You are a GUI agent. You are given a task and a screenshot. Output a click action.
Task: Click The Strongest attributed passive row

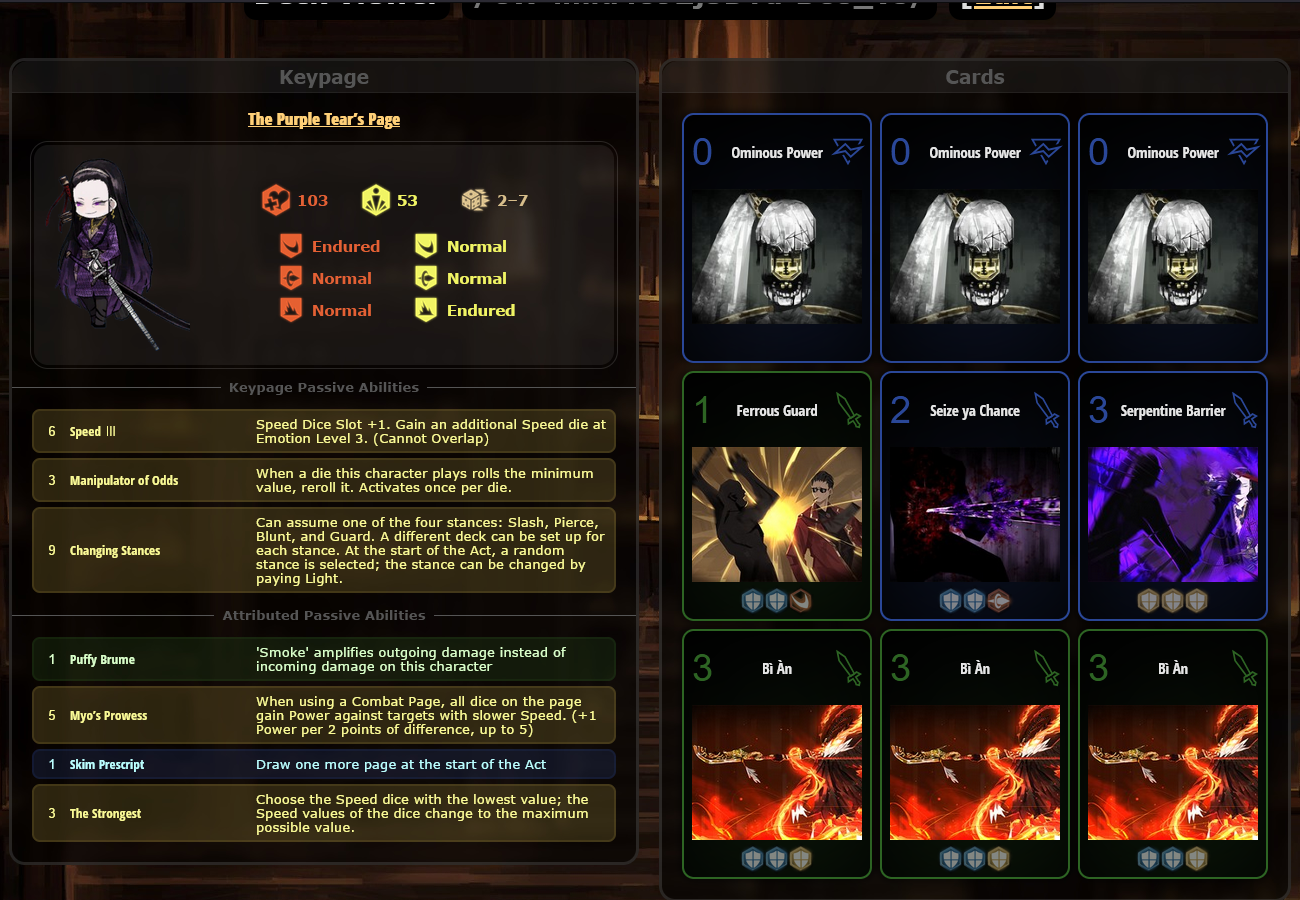pyautogui.click(x=324, y=813)
